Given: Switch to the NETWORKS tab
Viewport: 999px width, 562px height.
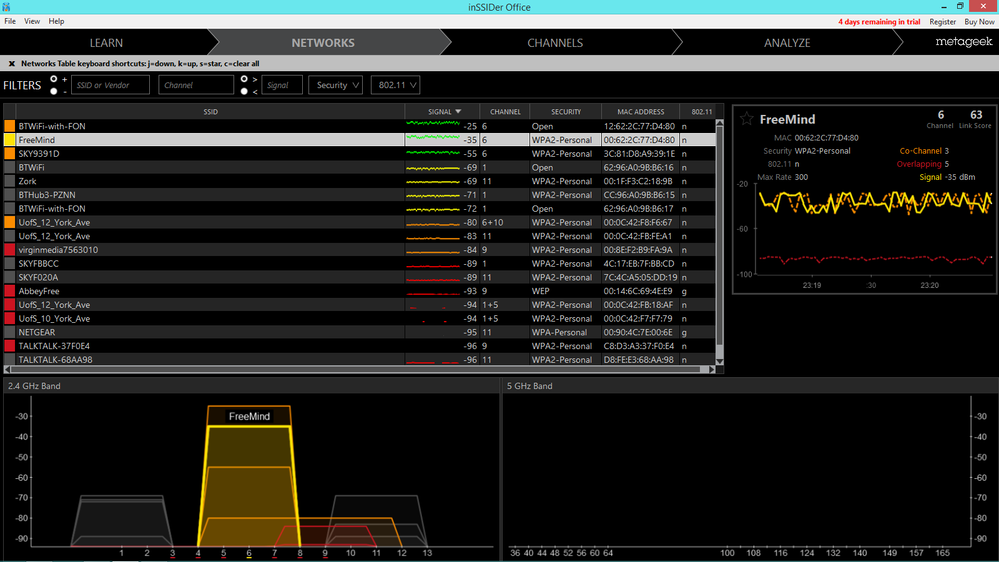Looking at the screenshot, I should pyautogui.click(x=323, y=43).
